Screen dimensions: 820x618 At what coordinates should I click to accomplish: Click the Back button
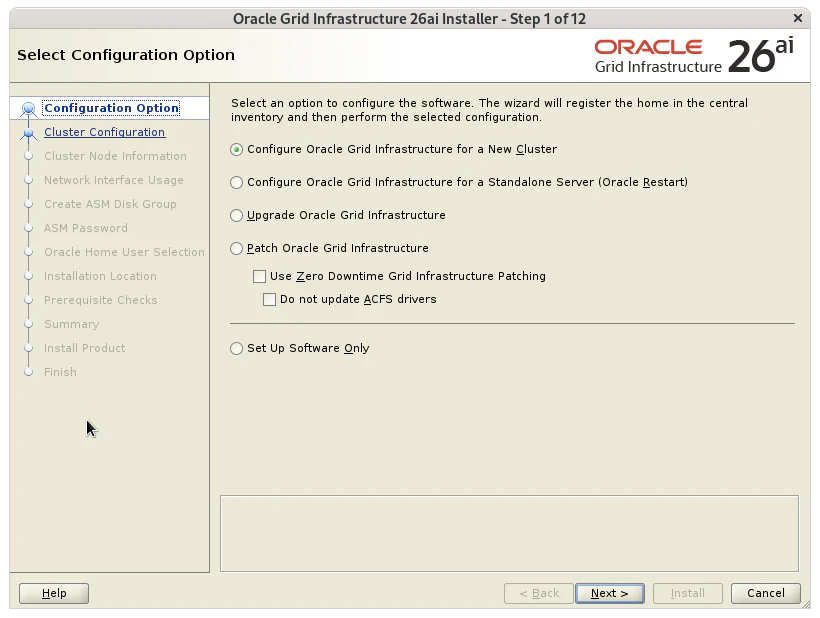click(539, 593)
